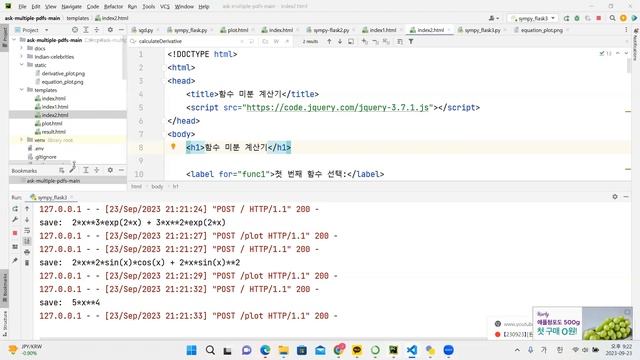The height and width of the screenshot is (360, 640).
Task: Click the Windows Start button
Action: click(191, 350)
